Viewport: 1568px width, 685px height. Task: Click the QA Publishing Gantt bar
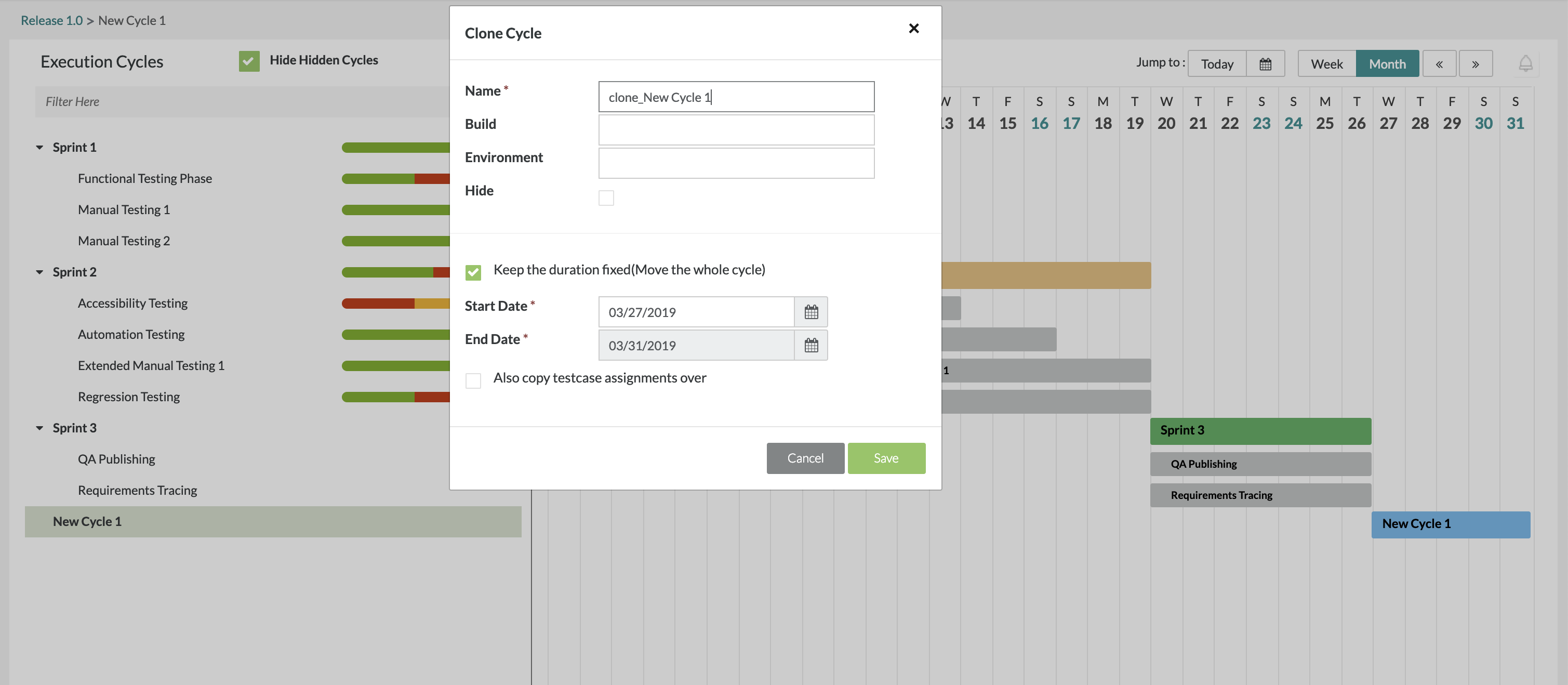coord(1260,464)
